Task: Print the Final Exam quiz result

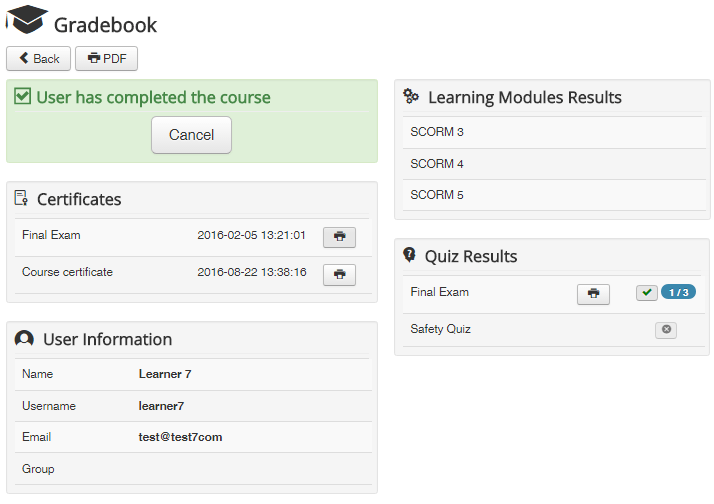Action: click(593, 294)
